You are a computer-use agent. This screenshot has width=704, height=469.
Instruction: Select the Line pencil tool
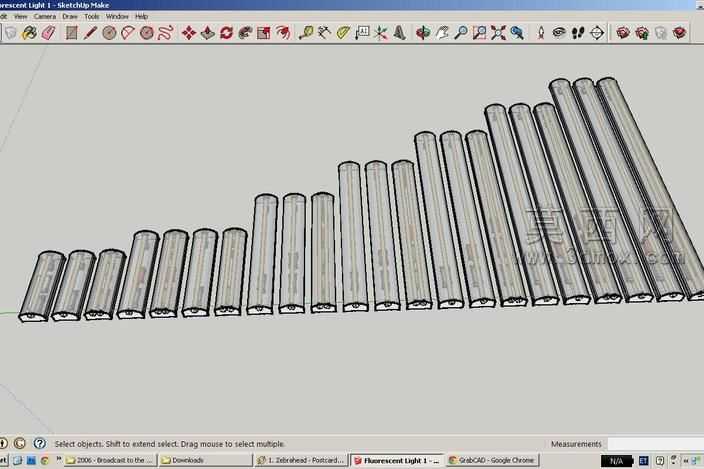tap(90, 33)
